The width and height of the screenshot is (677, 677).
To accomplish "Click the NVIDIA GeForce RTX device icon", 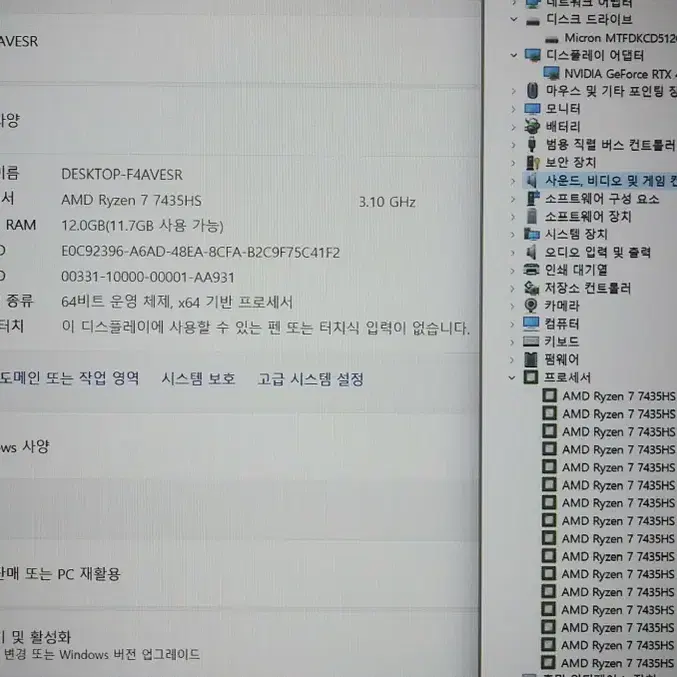I will (x=551, y=73).
